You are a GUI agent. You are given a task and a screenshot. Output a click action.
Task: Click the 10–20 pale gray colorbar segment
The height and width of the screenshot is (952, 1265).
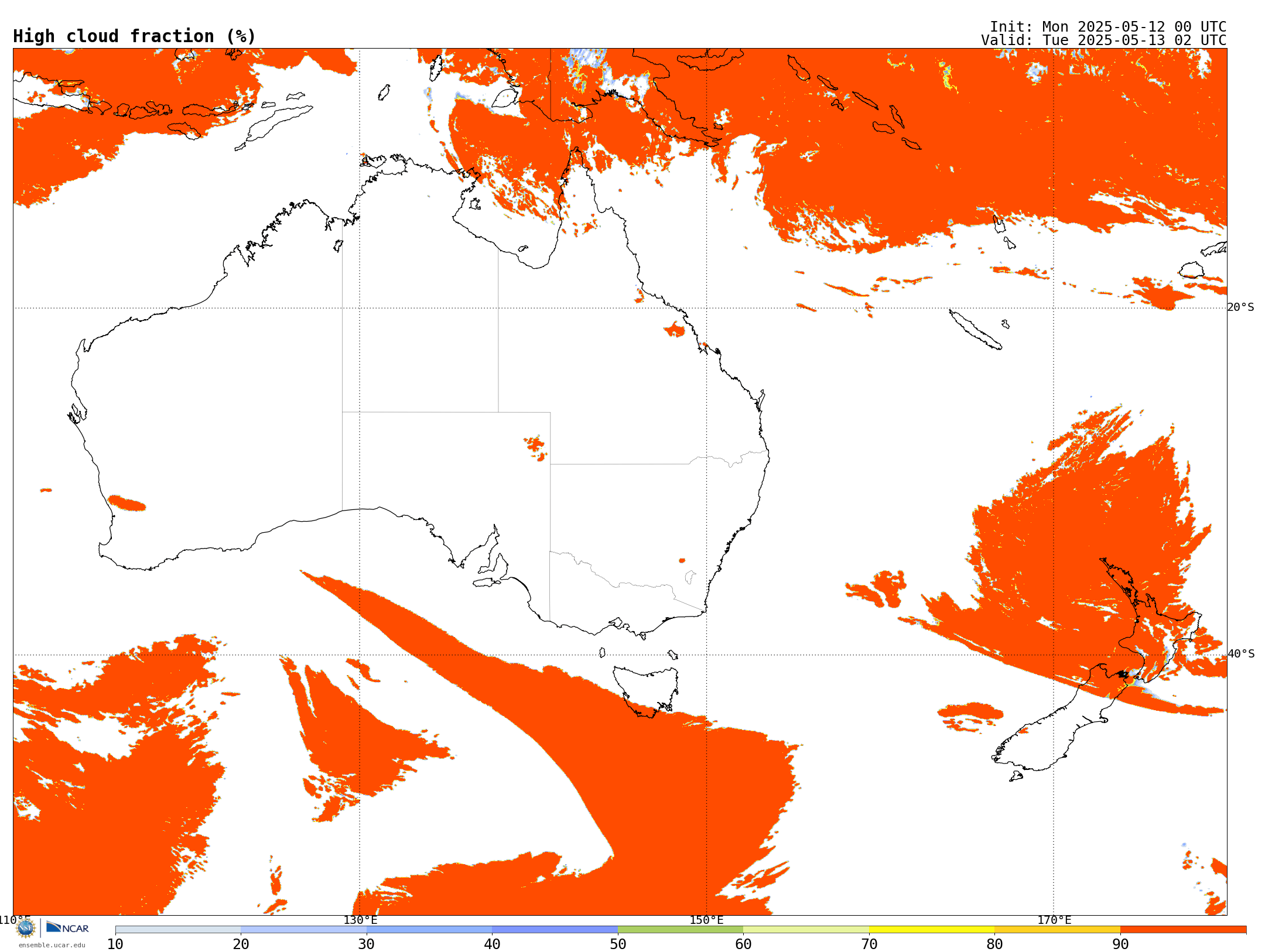point(178,930)
